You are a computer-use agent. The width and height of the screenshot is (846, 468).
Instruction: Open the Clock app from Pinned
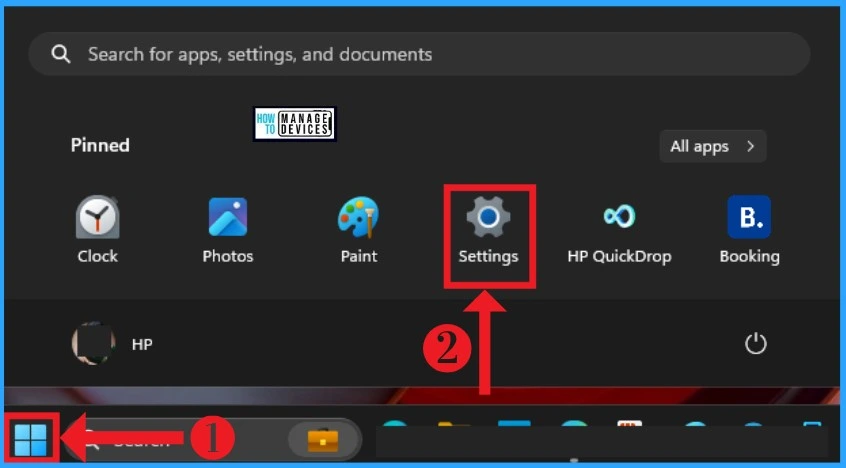pyautogui.click(x=97, y=229)
